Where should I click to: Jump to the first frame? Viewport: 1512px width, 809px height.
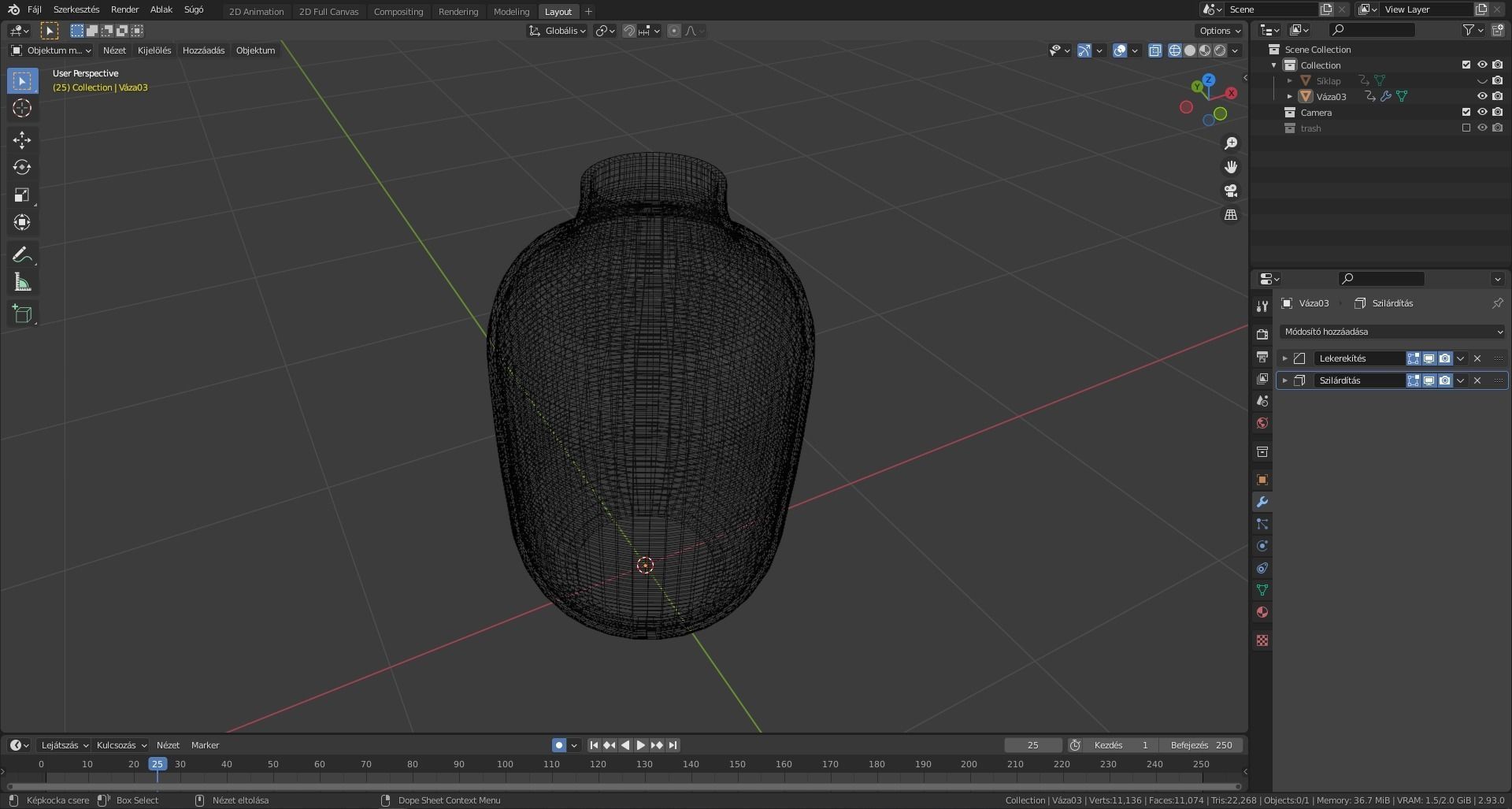pos(595,745)
